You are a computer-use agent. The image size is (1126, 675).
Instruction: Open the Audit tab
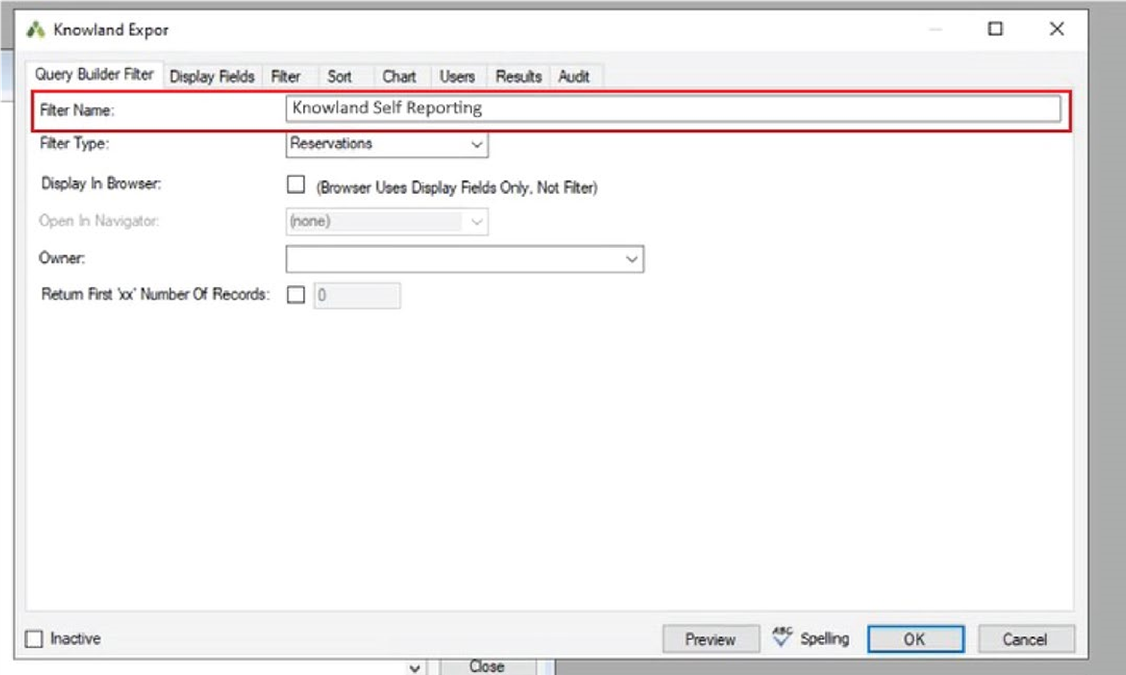point(574,77)
